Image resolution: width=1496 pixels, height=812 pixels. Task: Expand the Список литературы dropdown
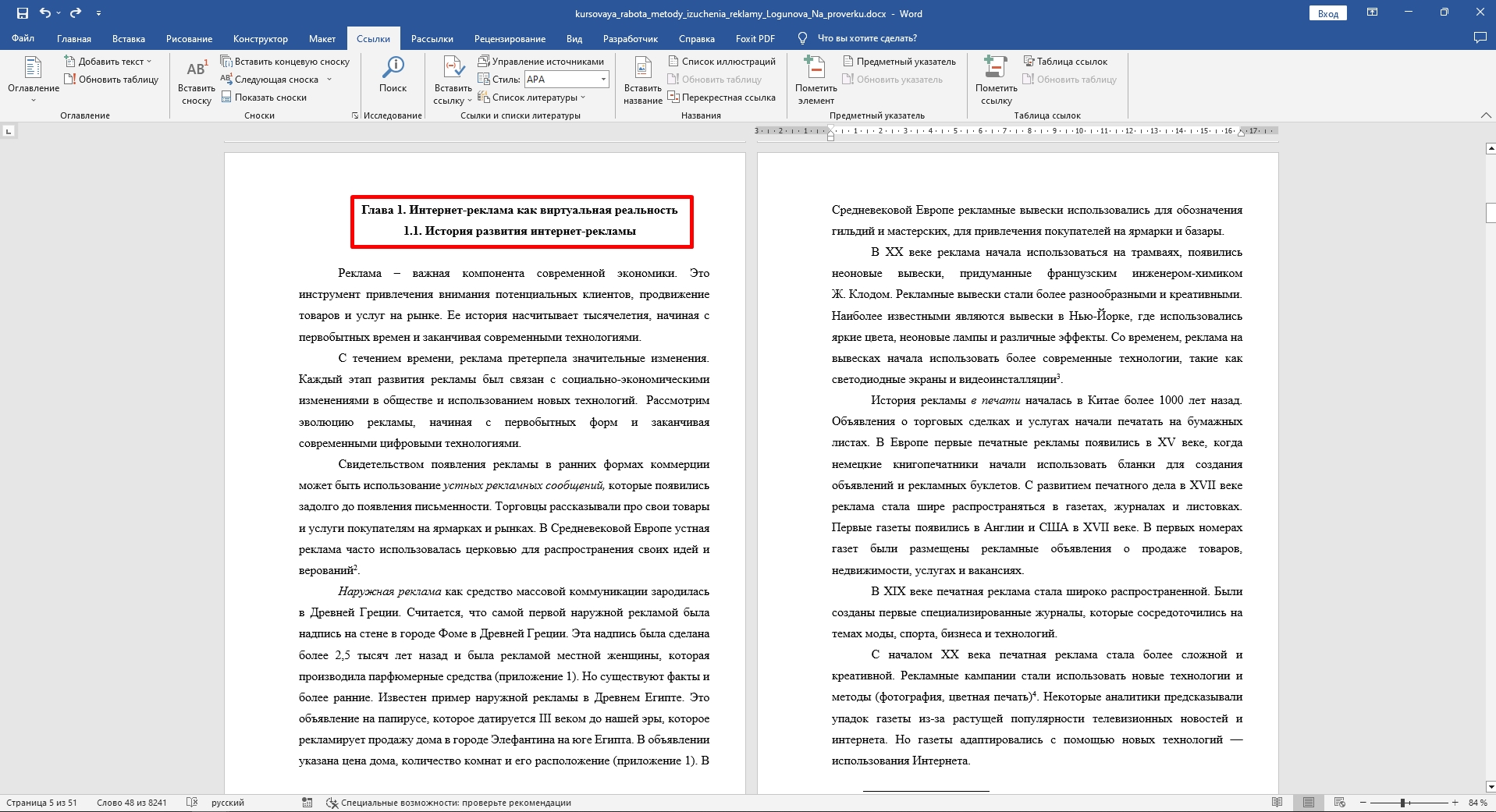[531, 97]
